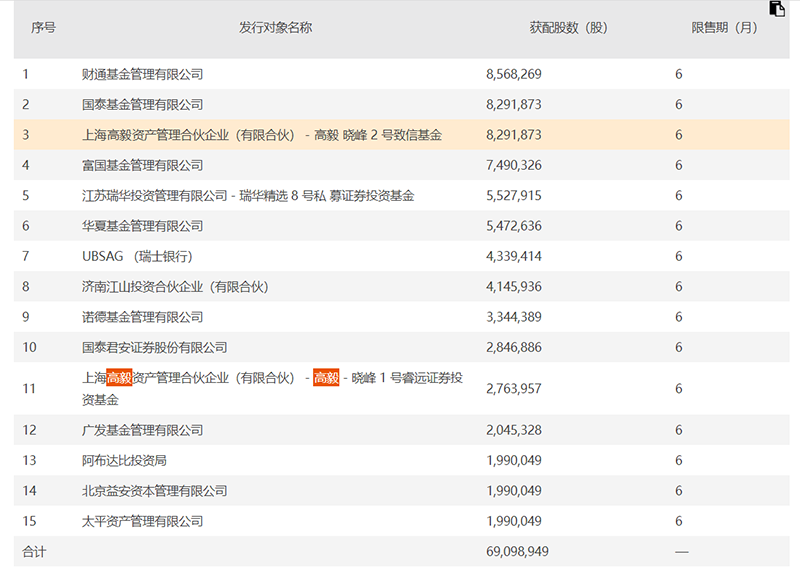The image size is (800, 576).
Task: Click share value 4,145,936
Action: click(x=514, y=287)
